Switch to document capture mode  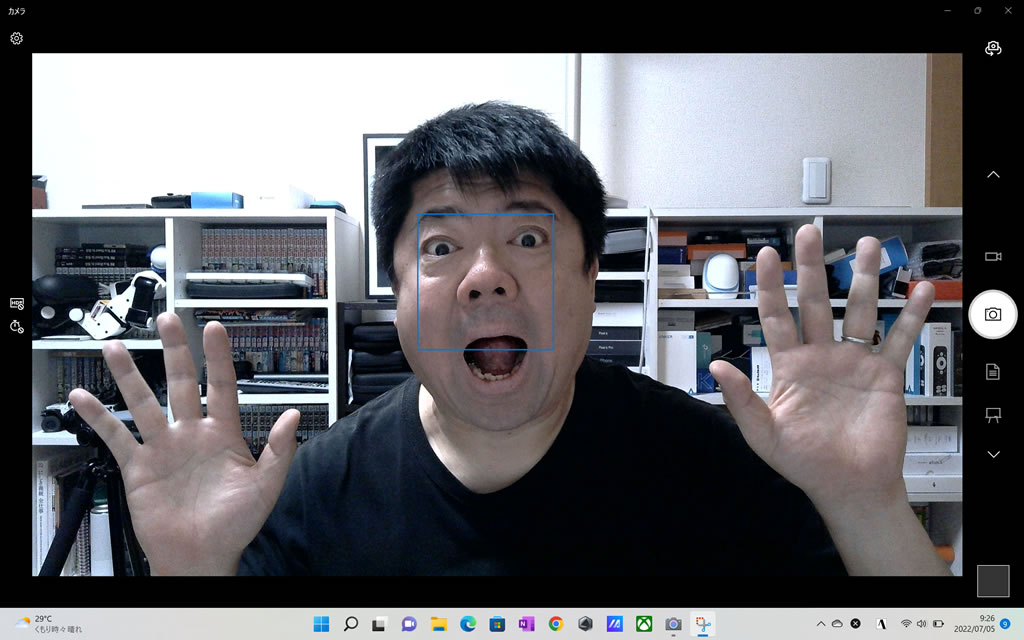pos(993,372)
